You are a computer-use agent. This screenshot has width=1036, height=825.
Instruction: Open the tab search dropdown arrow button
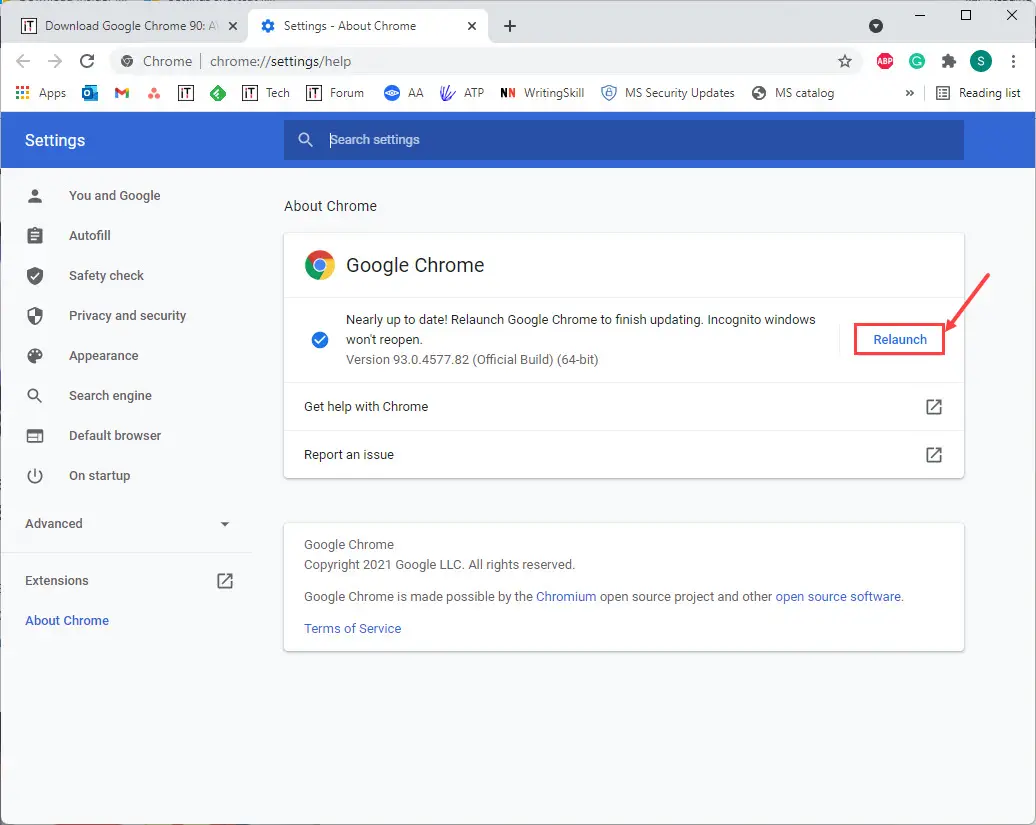click(875, 26)
